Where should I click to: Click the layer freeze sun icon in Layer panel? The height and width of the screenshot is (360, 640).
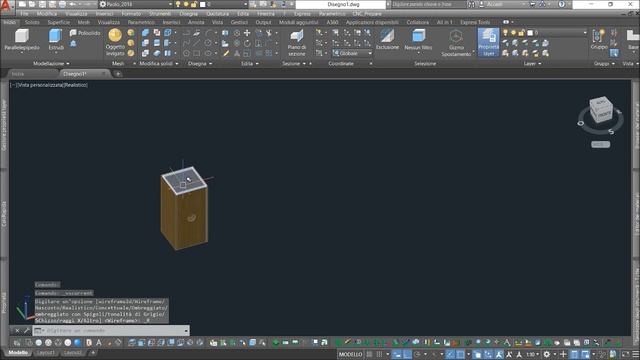click(513, 33)
